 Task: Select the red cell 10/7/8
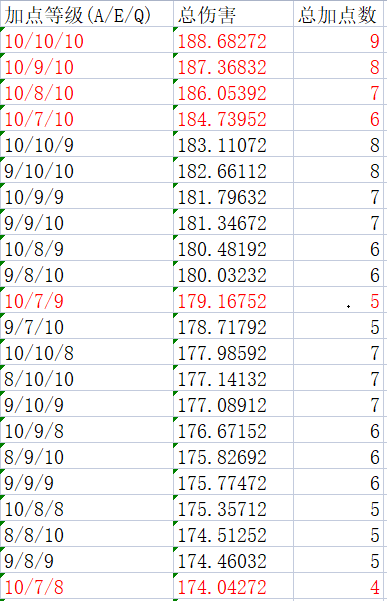coord(87,587)
